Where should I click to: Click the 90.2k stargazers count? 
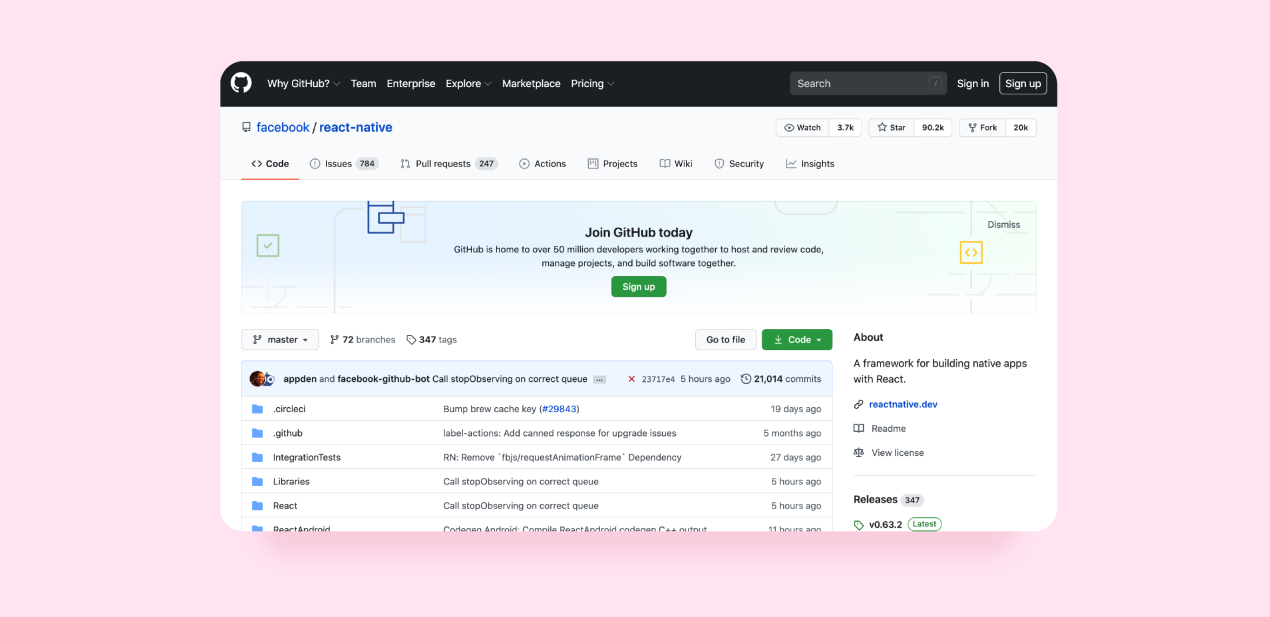[933, 128]
